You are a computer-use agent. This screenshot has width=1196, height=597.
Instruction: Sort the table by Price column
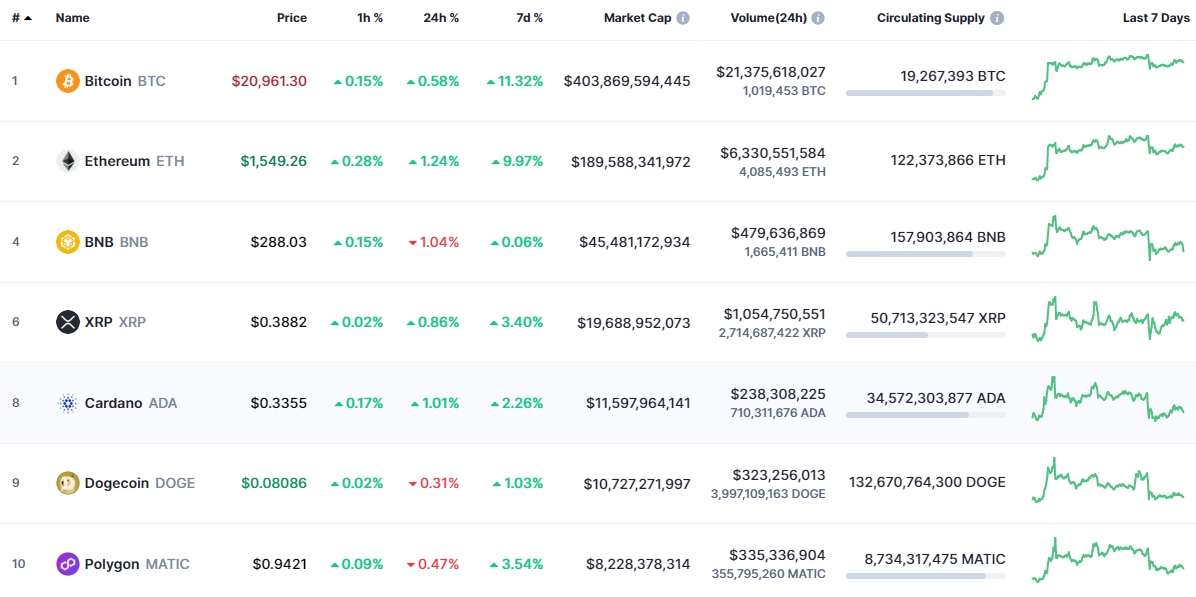point(292,18)
